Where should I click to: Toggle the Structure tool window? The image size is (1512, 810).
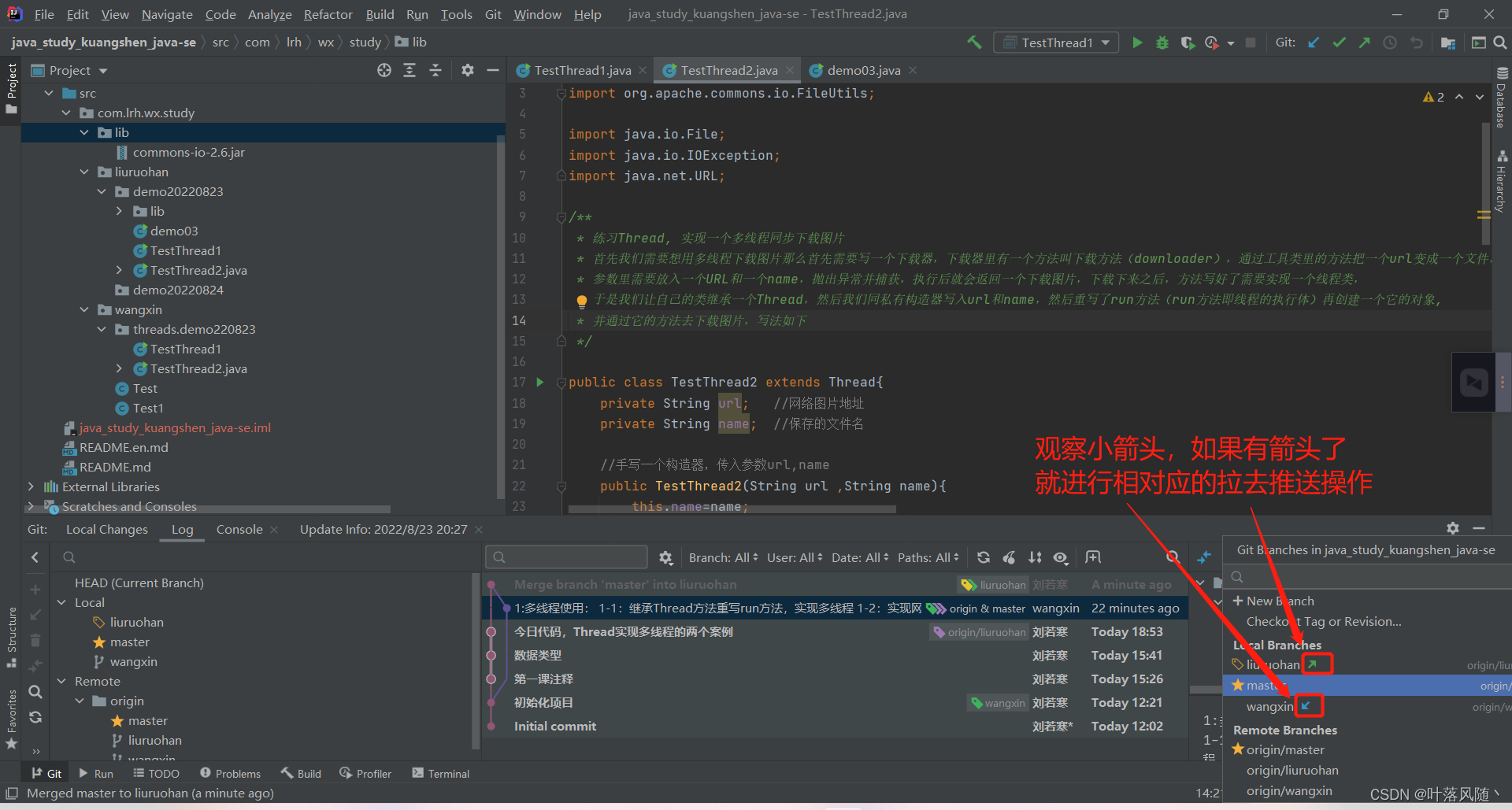11,636
